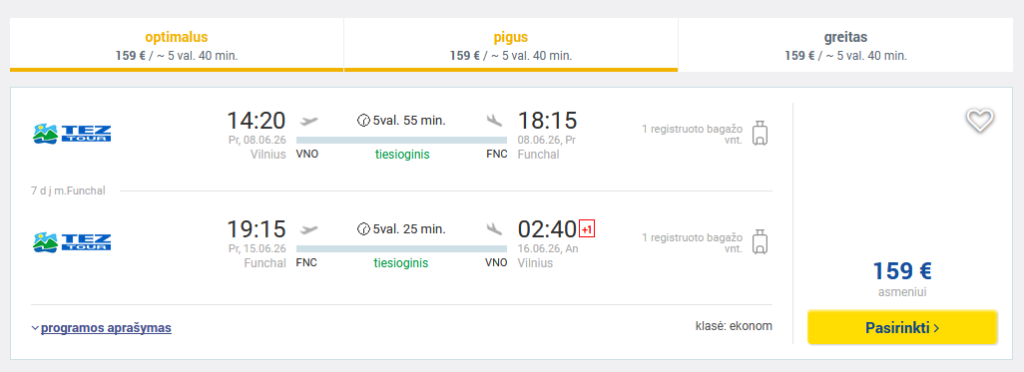
Task: Click the outbound flight takeoff plane icon
Action: (309, 120)
